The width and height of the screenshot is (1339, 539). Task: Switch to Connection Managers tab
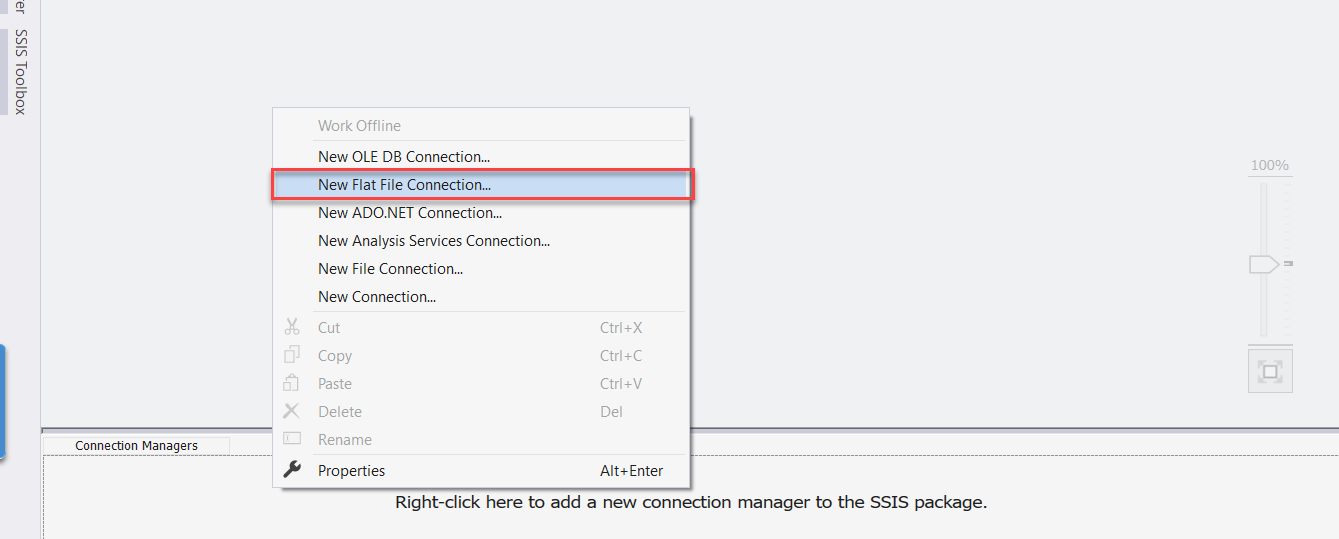point(136,446)
